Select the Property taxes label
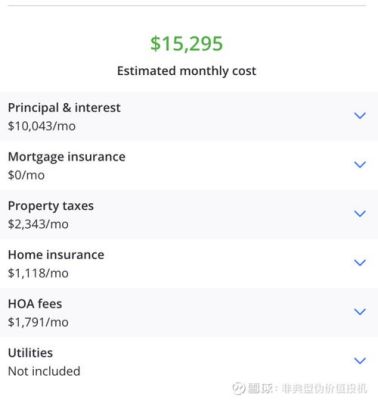The height and width of the screenshot is (400, 378). tap(51, 206)
